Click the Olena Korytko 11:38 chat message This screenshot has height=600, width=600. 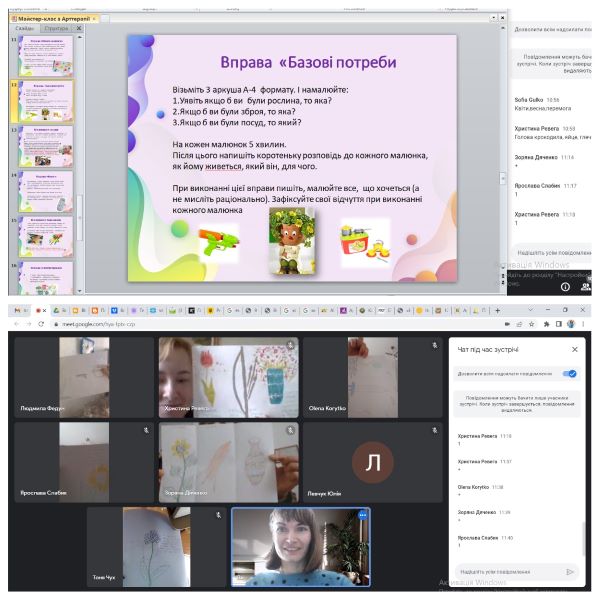[481, 491]
